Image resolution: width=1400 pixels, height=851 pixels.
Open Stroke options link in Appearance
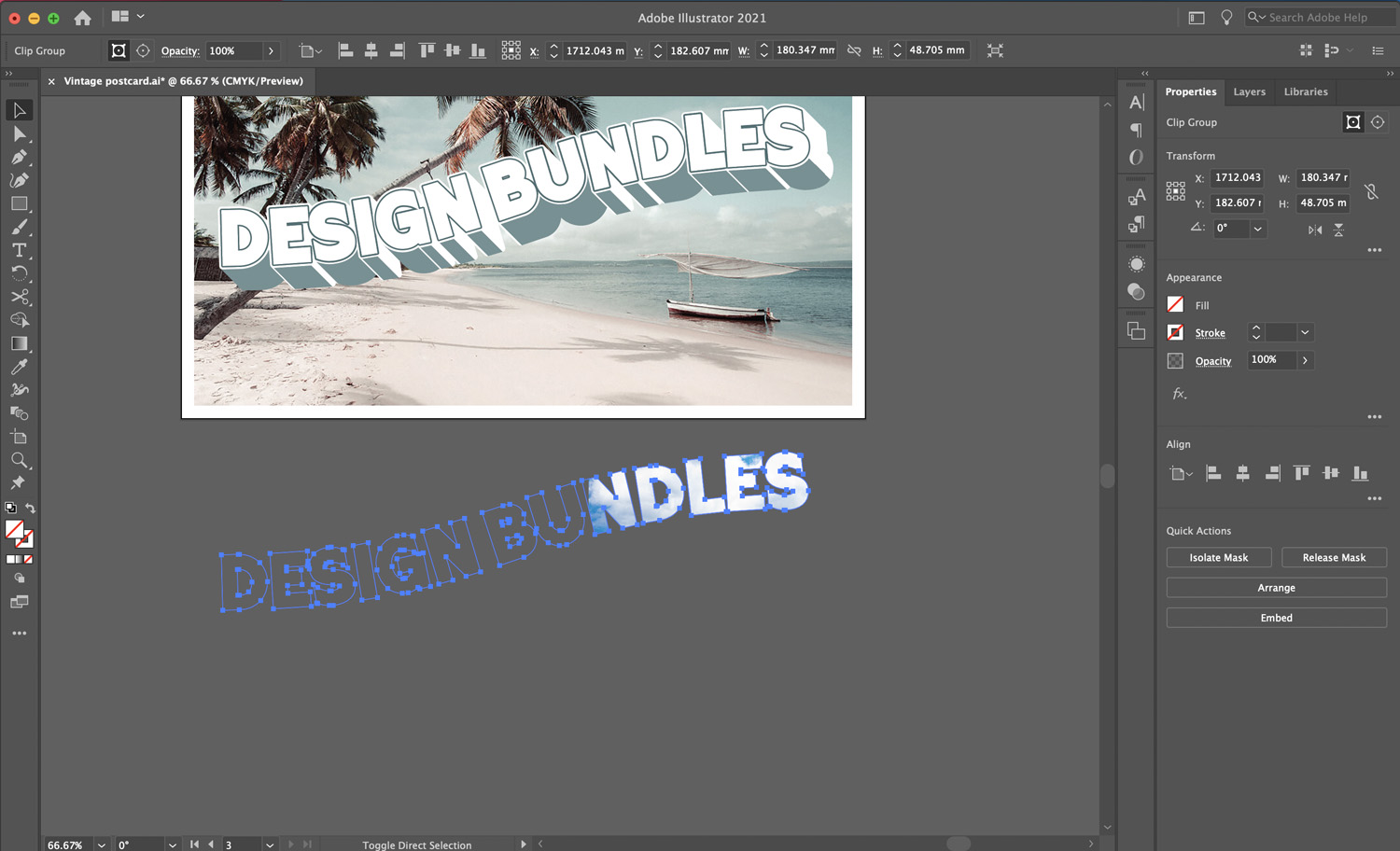[x=1211, y=333]
